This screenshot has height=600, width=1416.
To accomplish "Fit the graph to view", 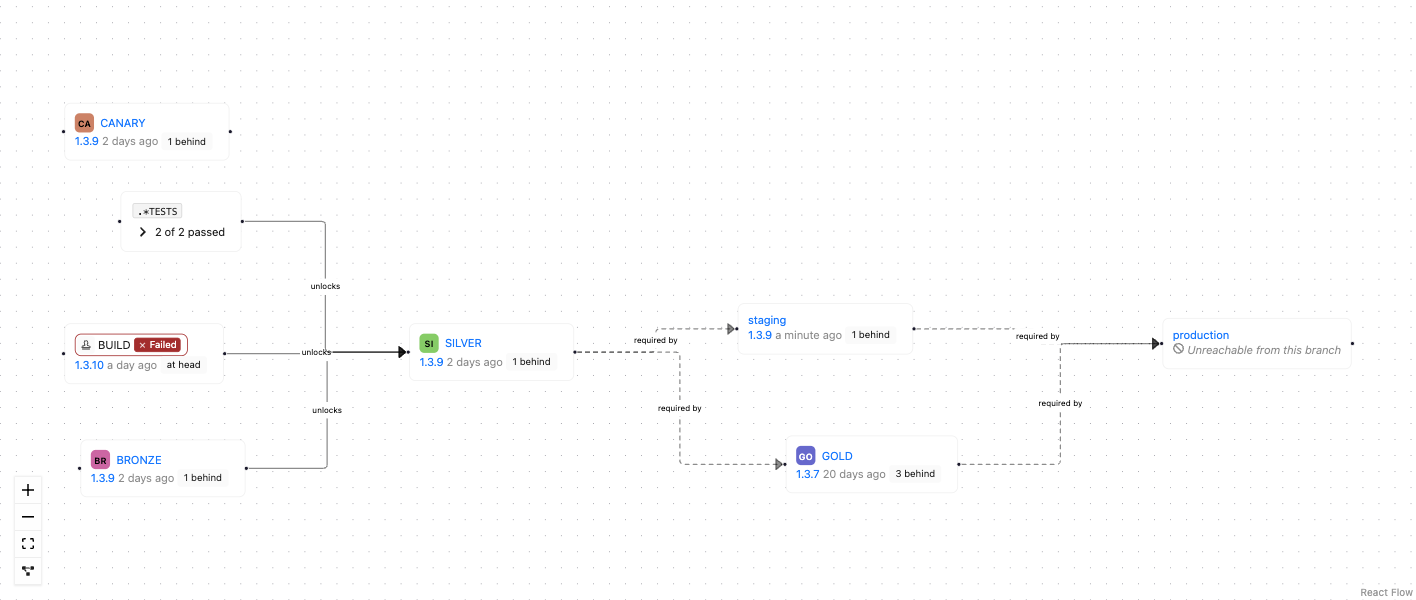I will coord(28,544).
